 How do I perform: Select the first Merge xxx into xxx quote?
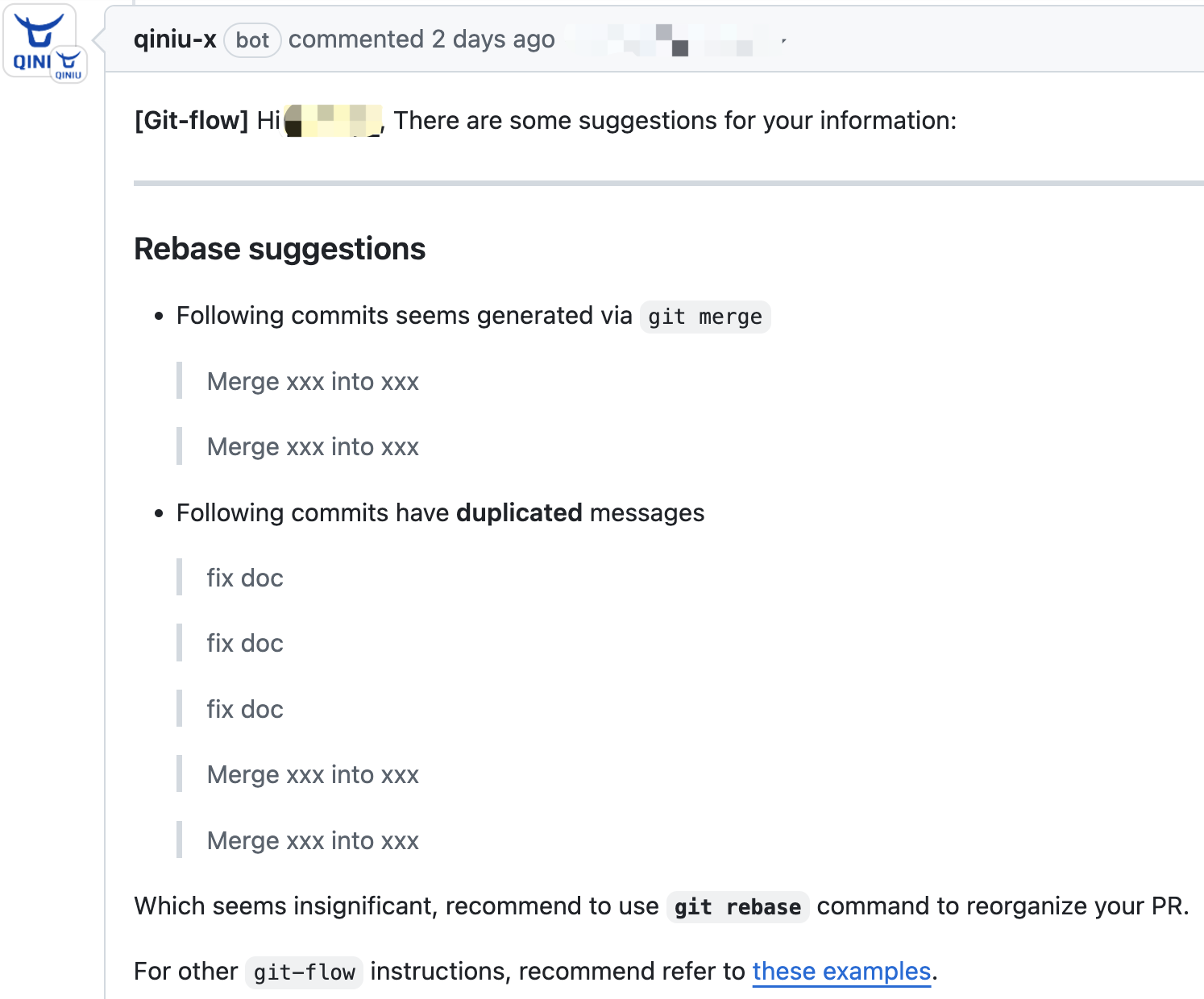point(313,381)
